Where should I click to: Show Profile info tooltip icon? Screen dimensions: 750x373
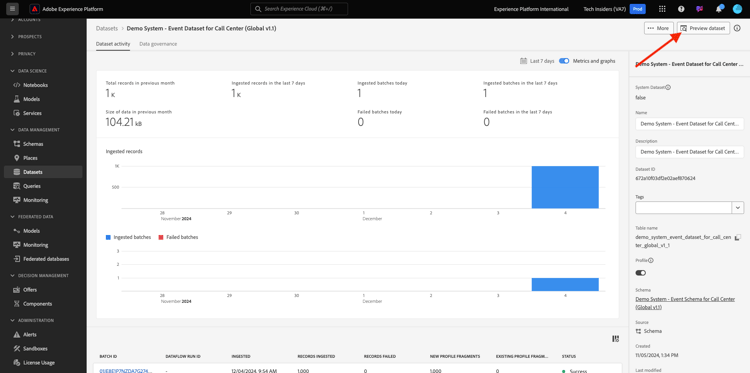651,261
